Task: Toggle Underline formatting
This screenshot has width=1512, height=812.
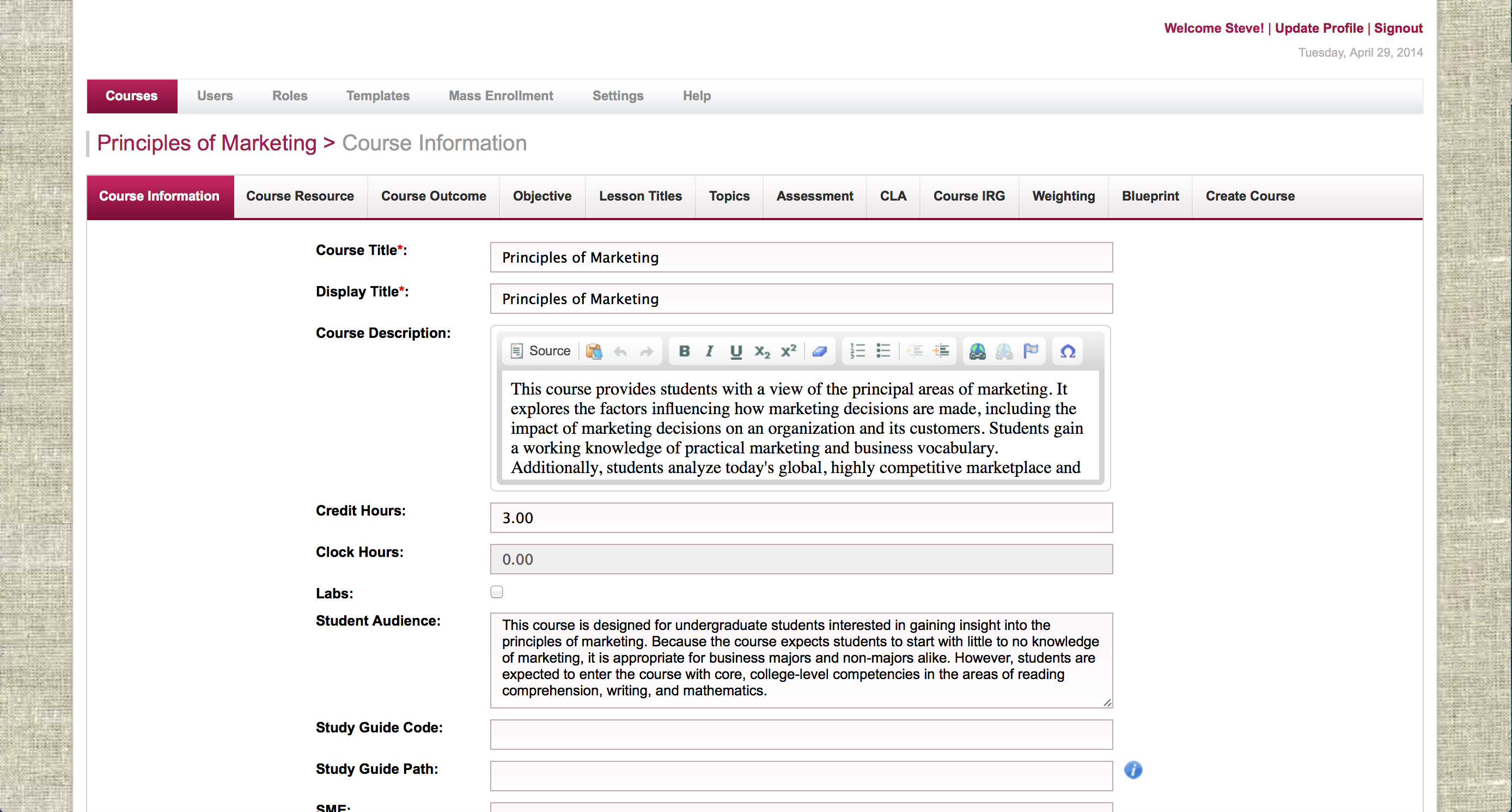Action: click(x=736, y=351)
